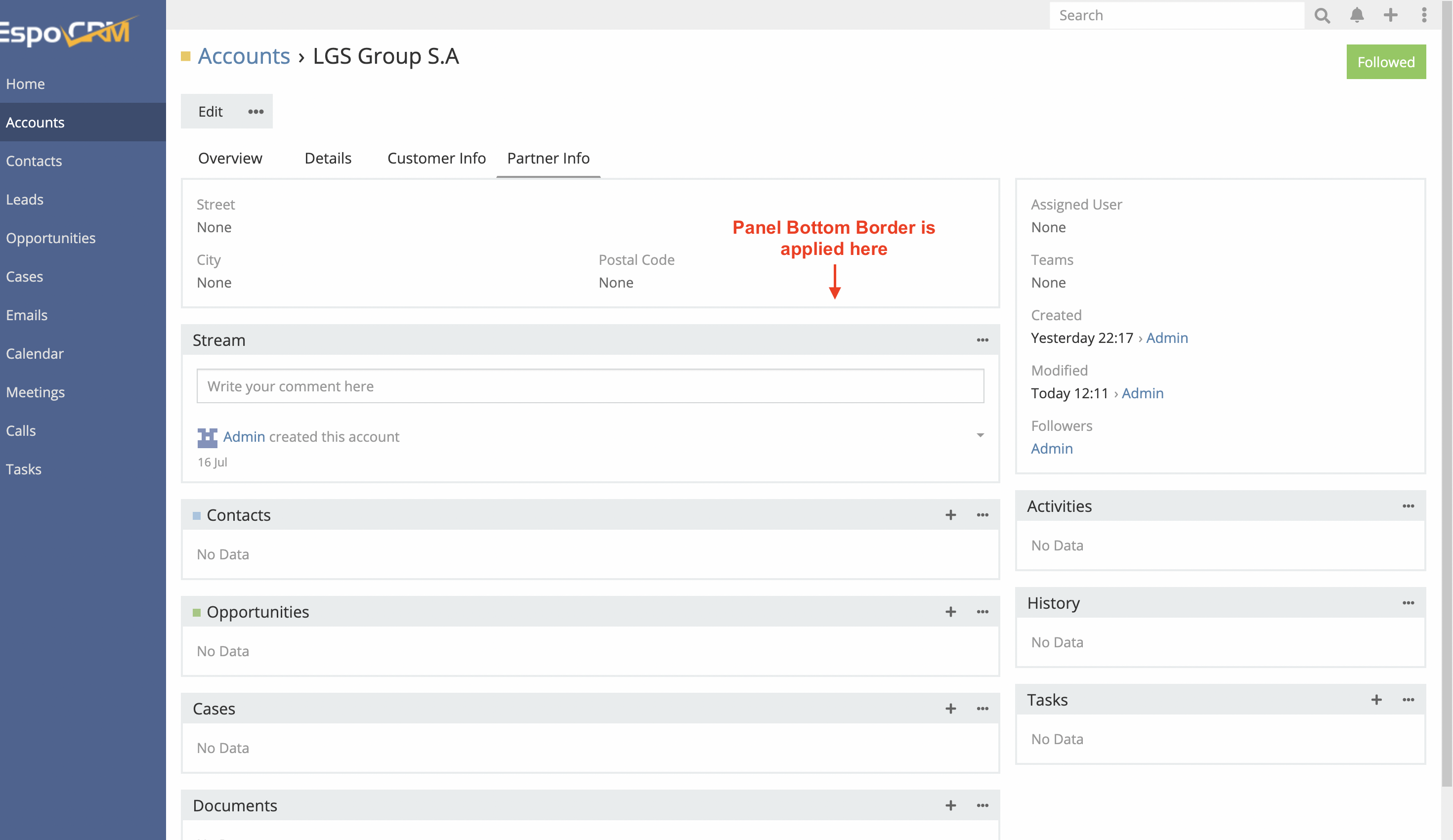Screen dimensions: 1453x840
Task: Open the global search icon
Action: tap(1322, 15)
